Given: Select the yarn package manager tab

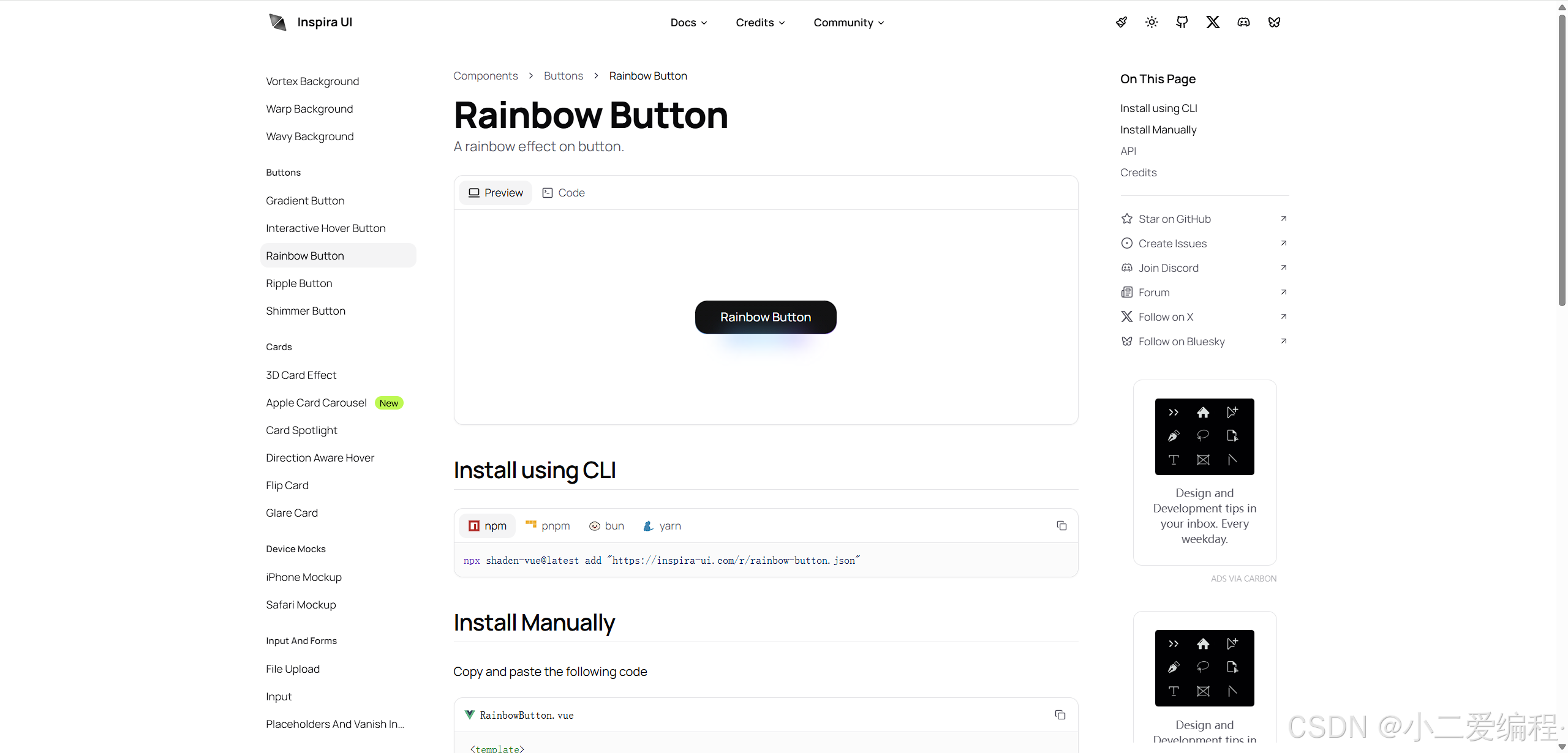Looking at the screenshot, I should point(662,526).
